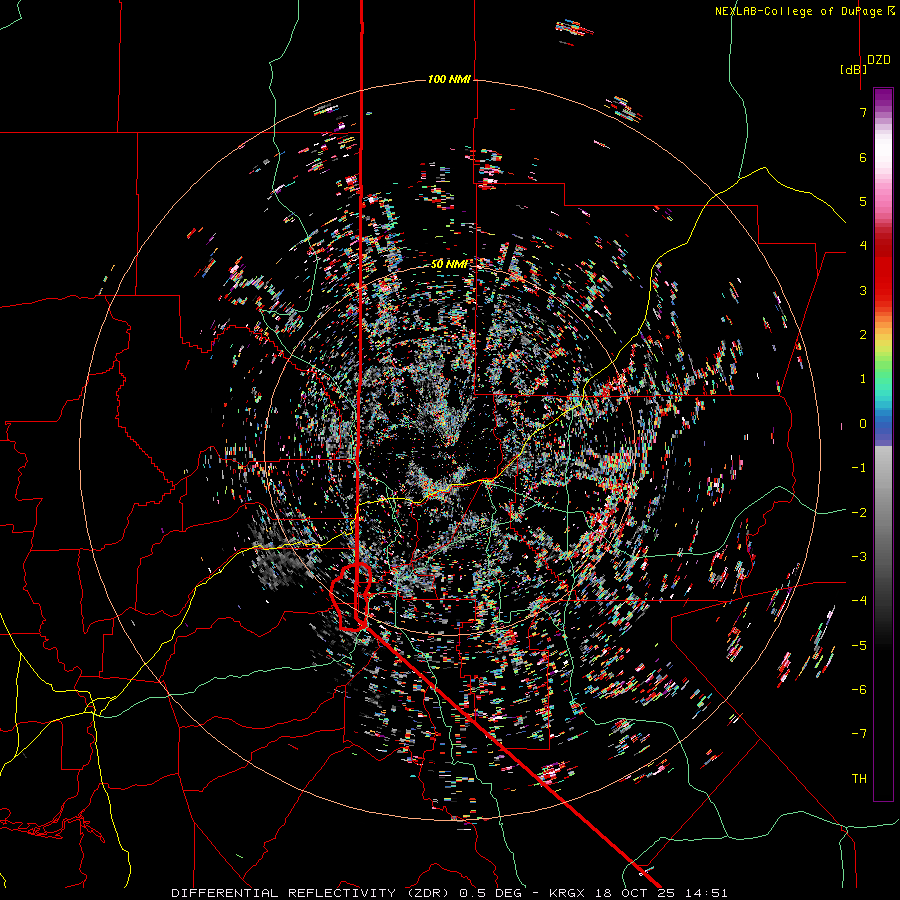Click the thick red outlined polygon on the map

click(351, 597)
